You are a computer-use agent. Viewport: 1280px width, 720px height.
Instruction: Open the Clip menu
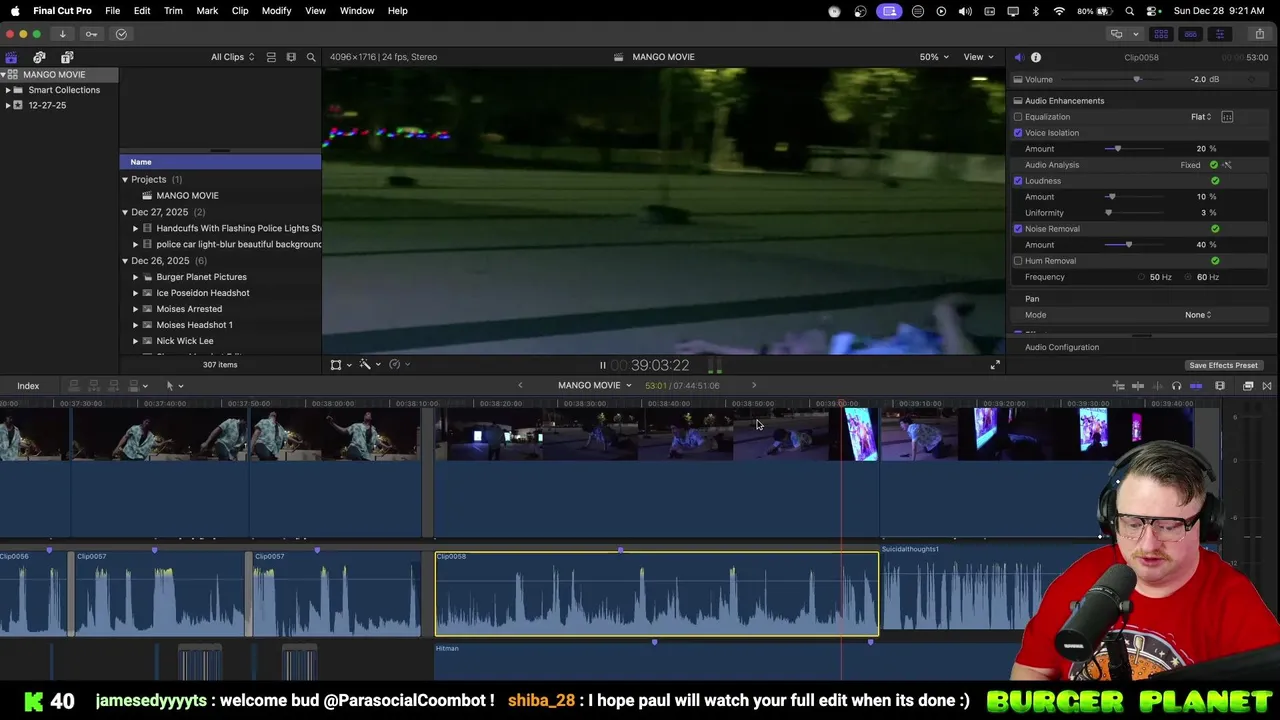(x=240, y=11)
